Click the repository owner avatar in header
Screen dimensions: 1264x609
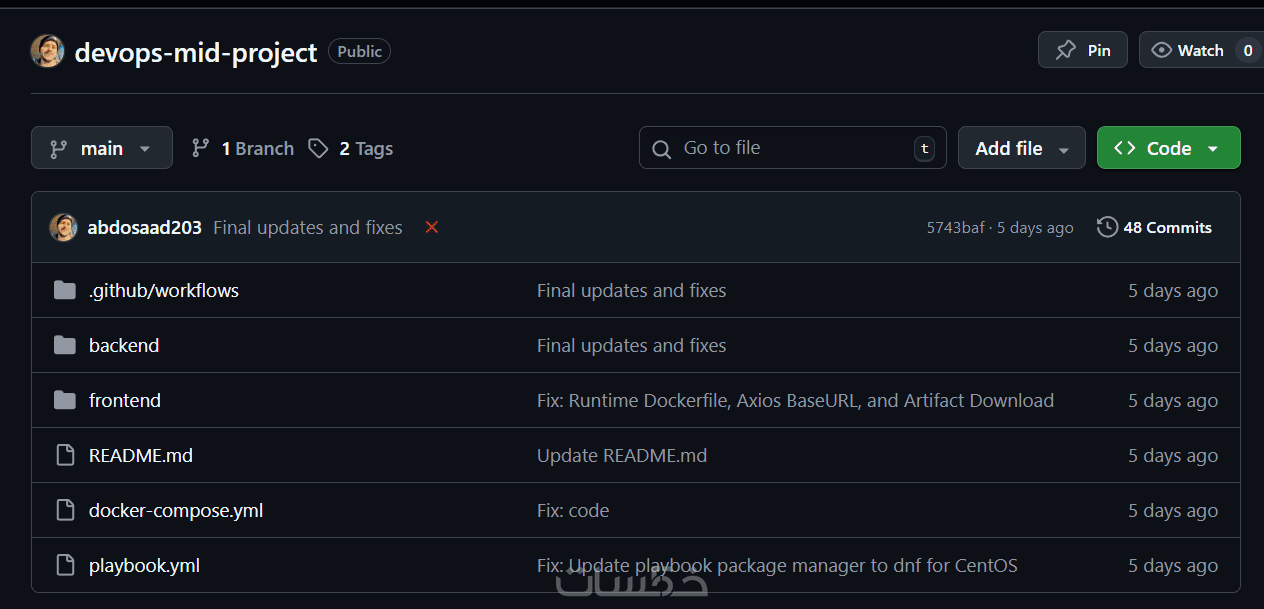point(47,51)
